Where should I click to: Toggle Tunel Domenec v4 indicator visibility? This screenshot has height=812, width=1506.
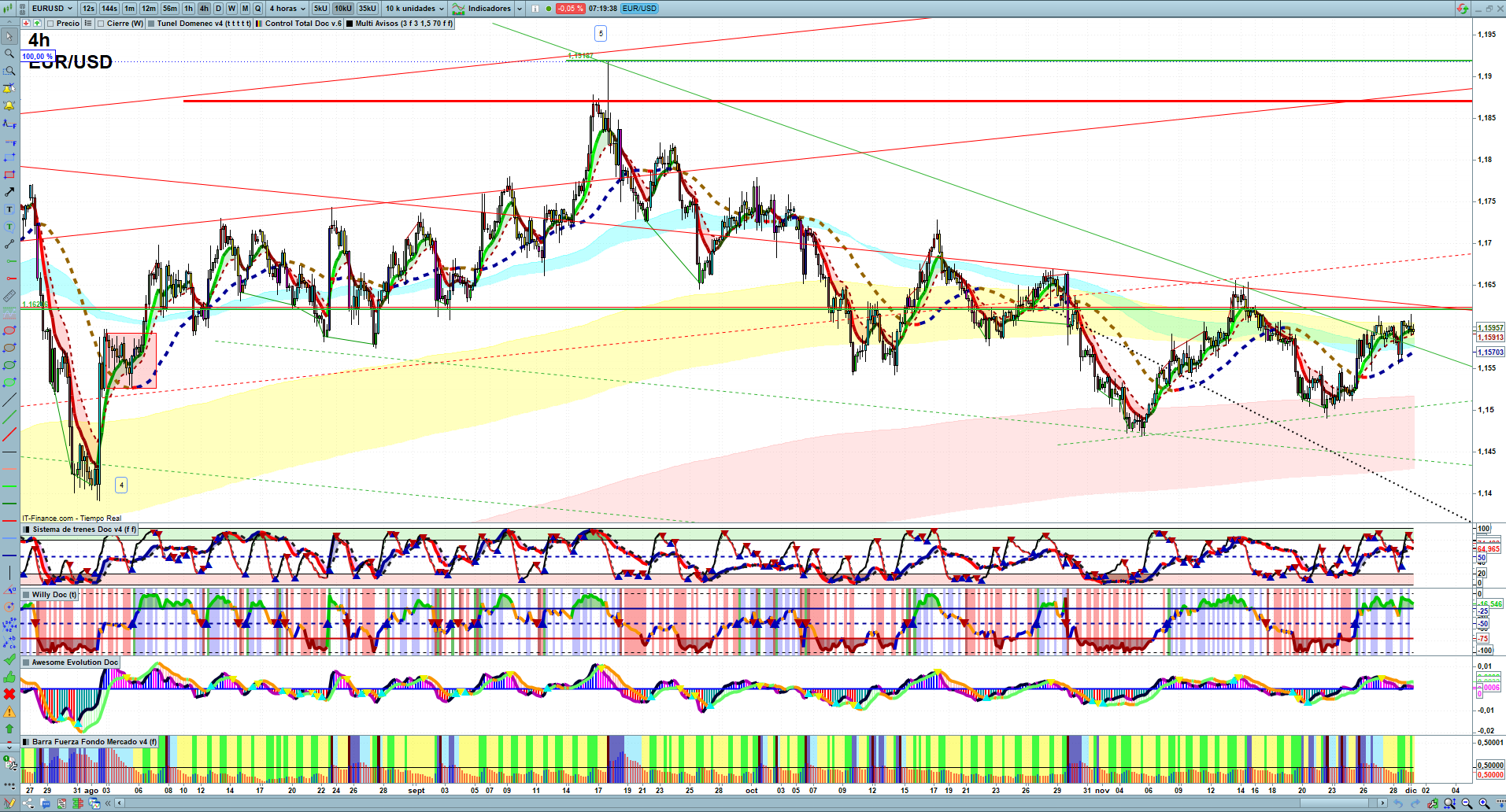coord(151,24)
